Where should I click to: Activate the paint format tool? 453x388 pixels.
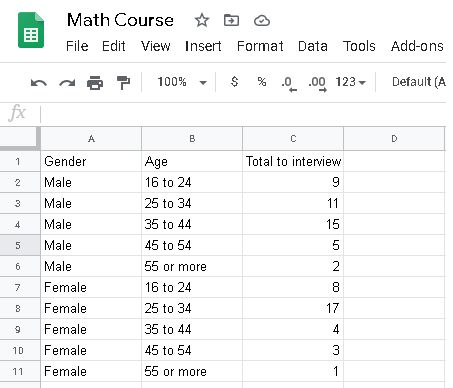[123, 82]
